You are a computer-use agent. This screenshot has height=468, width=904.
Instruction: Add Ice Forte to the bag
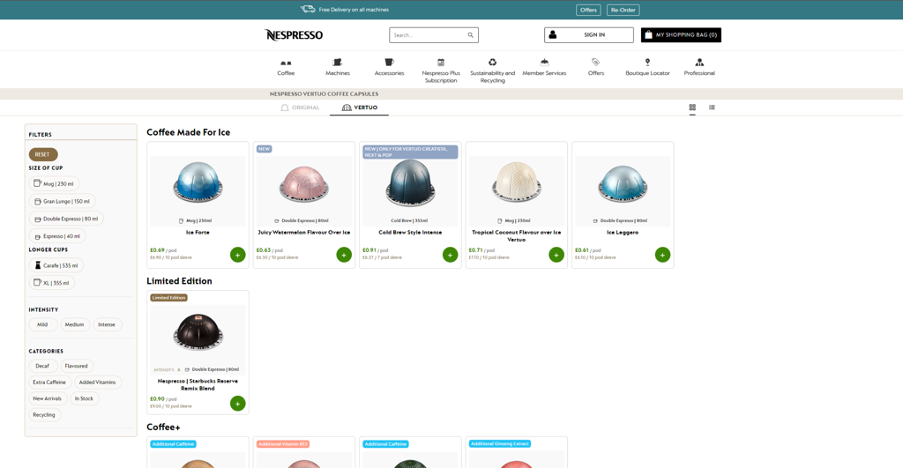(237, 255)
